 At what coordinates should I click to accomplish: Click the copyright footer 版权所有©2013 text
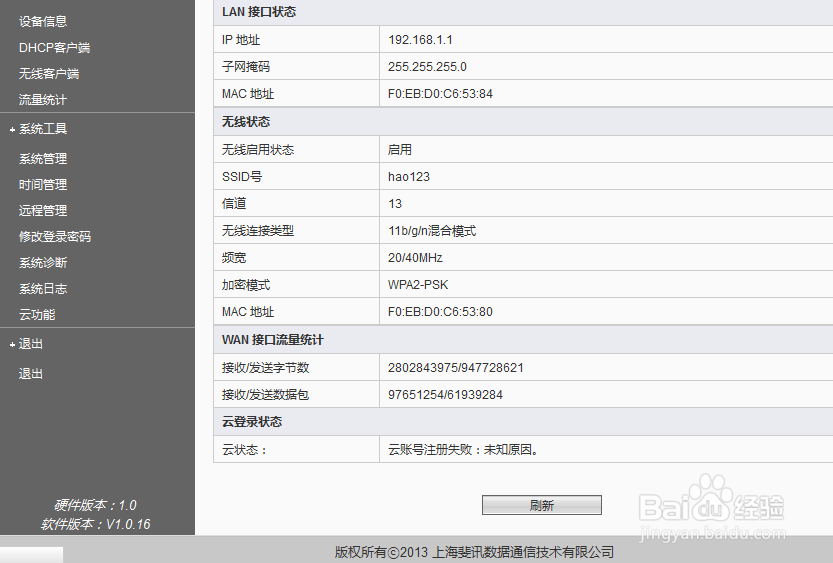[x=381, y=552]
